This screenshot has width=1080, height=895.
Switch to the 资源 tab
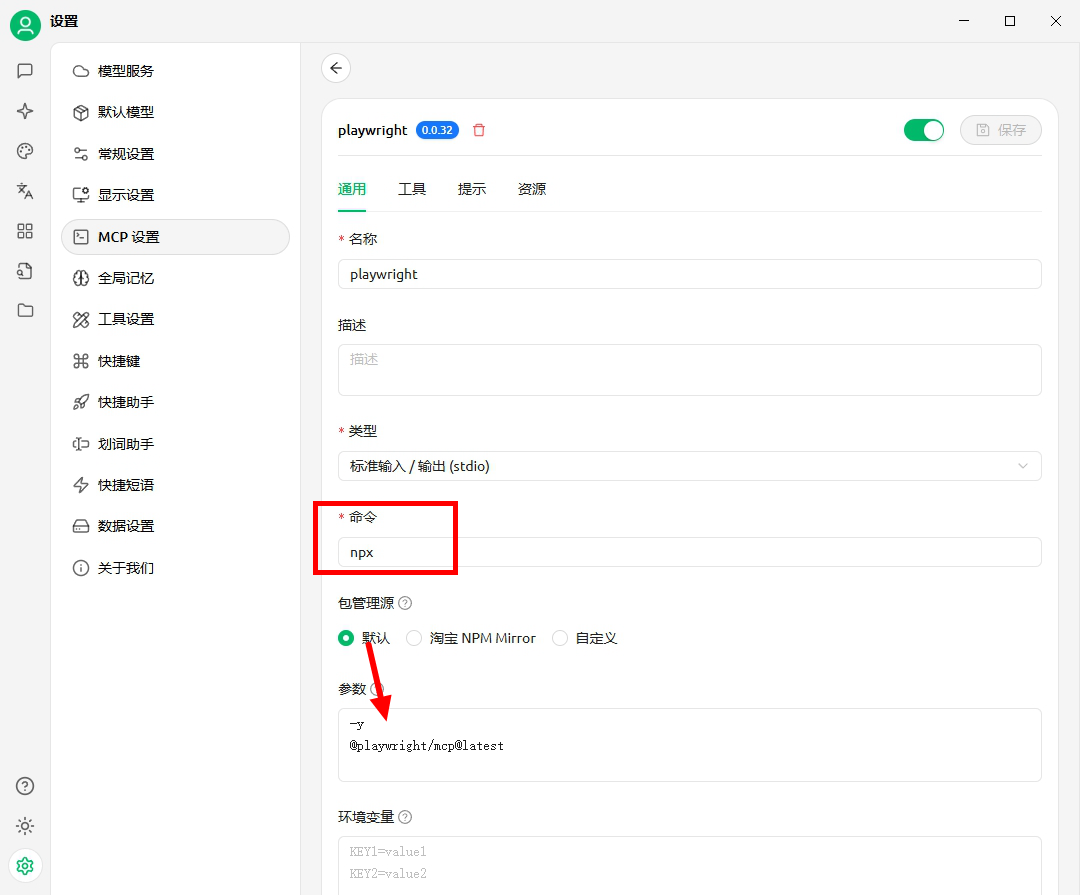coord(532,189)
